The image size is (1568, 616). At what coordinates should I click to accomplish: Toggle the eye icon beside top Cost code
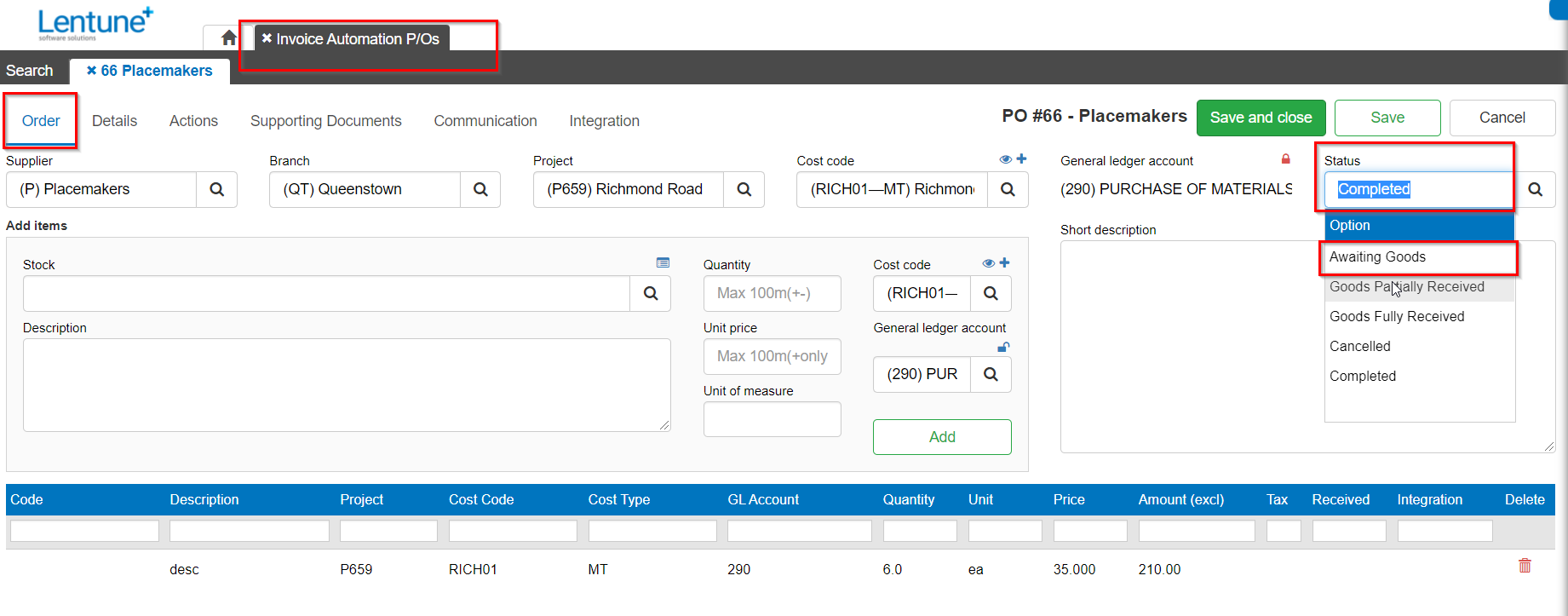[1005, 159]
